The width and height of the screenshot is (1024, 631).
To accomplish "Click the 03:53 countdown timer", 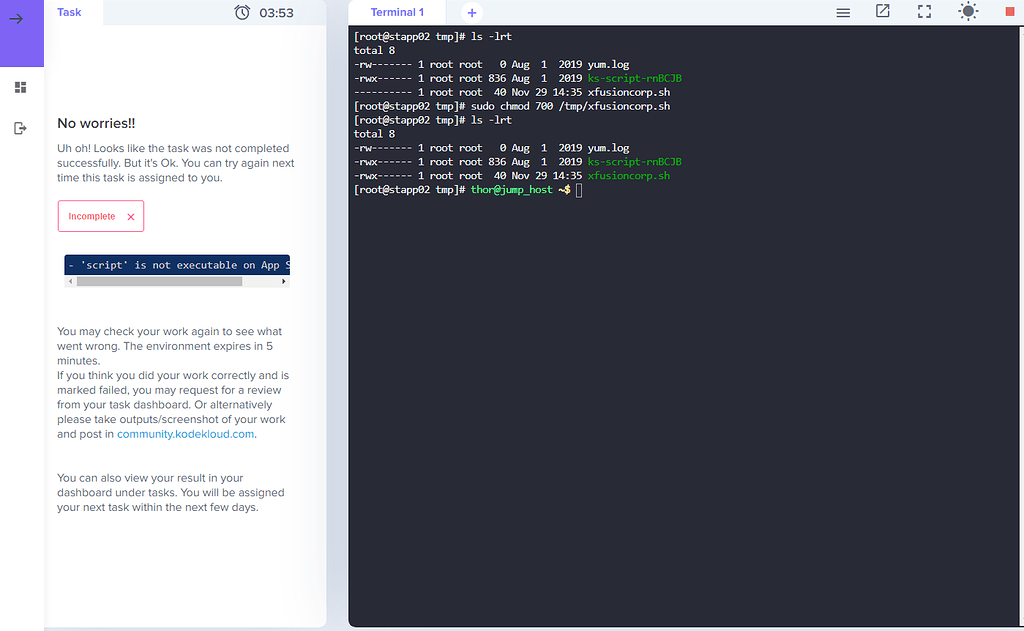I will pyautogui.click(x=276, y=13).
